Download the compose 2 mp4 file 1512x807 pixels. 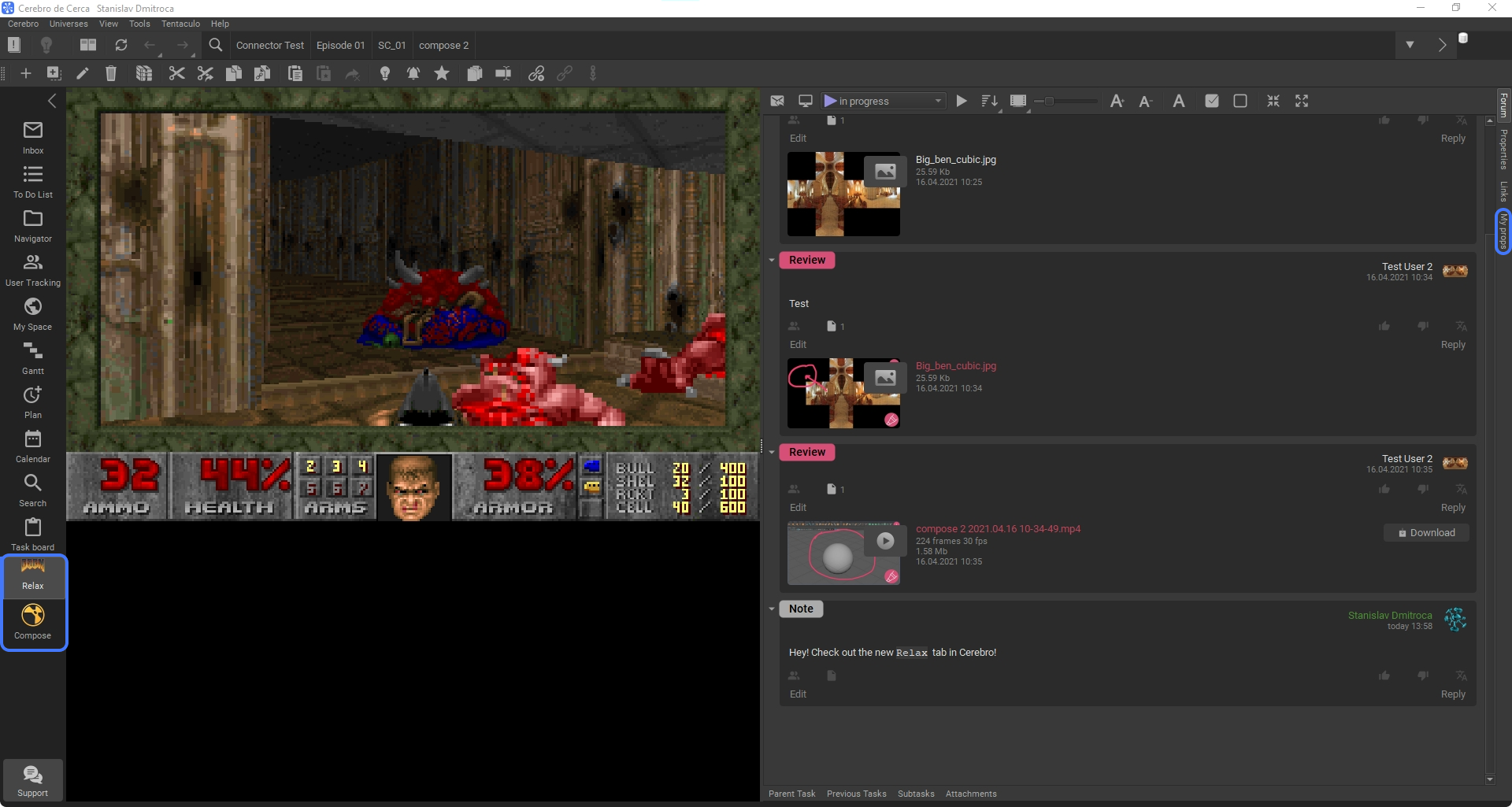1426,533
